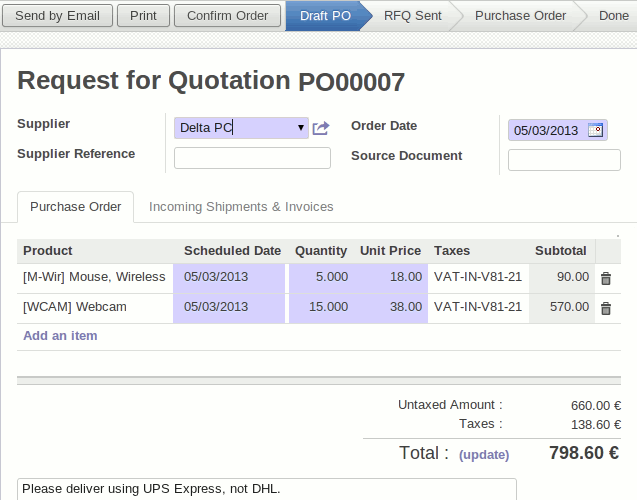637x500 pixels.
Task: Click Send by Email button
Action: point(58,16)
